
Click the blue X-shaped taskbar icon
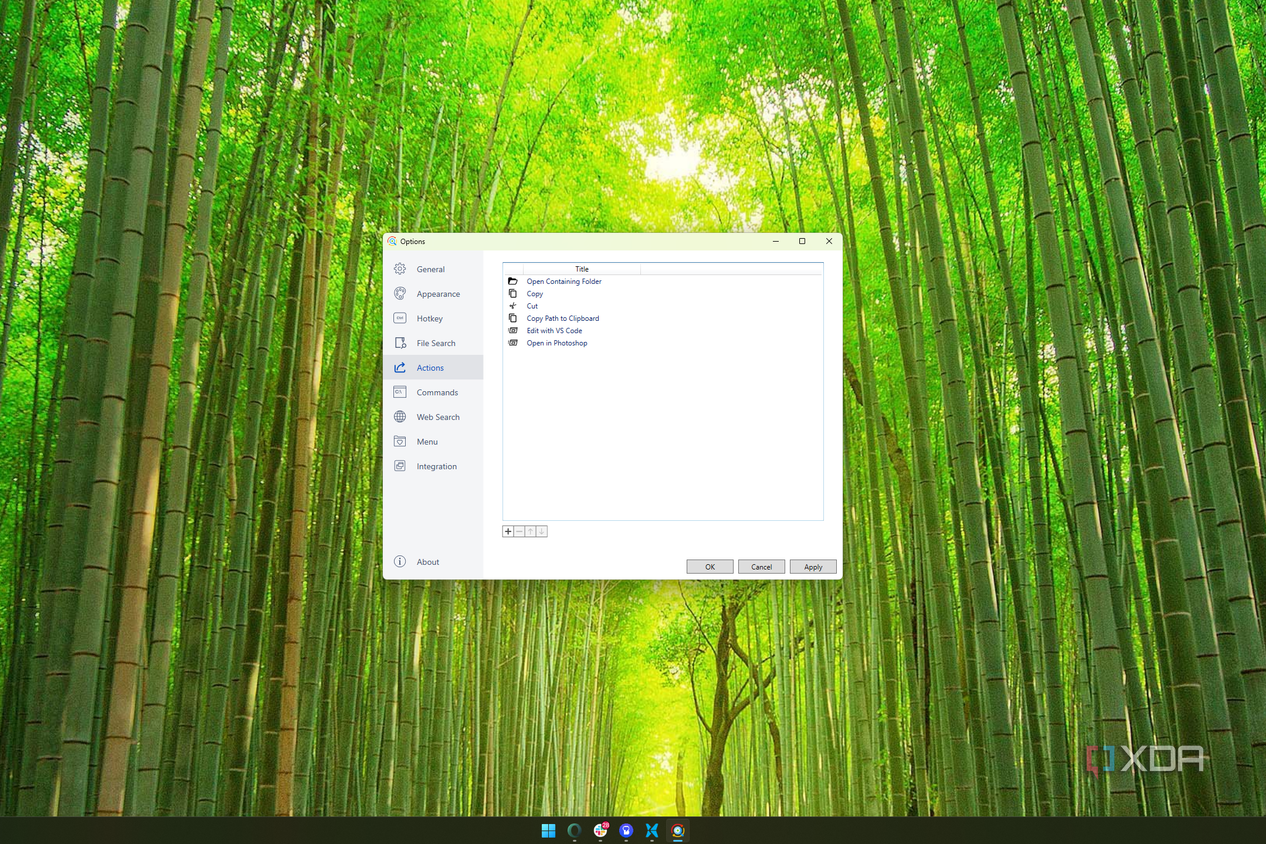[x=652, y=830]
